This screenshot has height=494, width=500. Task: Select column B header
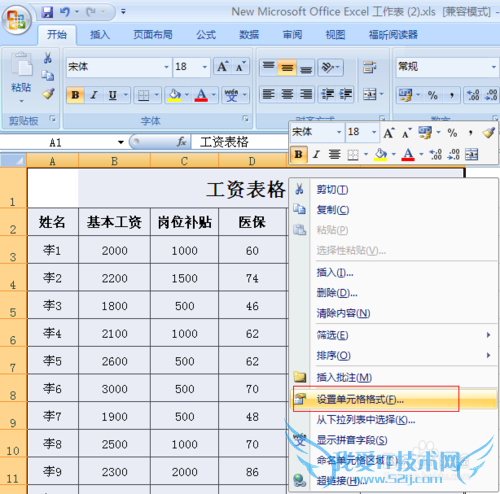tap(114, 161)
